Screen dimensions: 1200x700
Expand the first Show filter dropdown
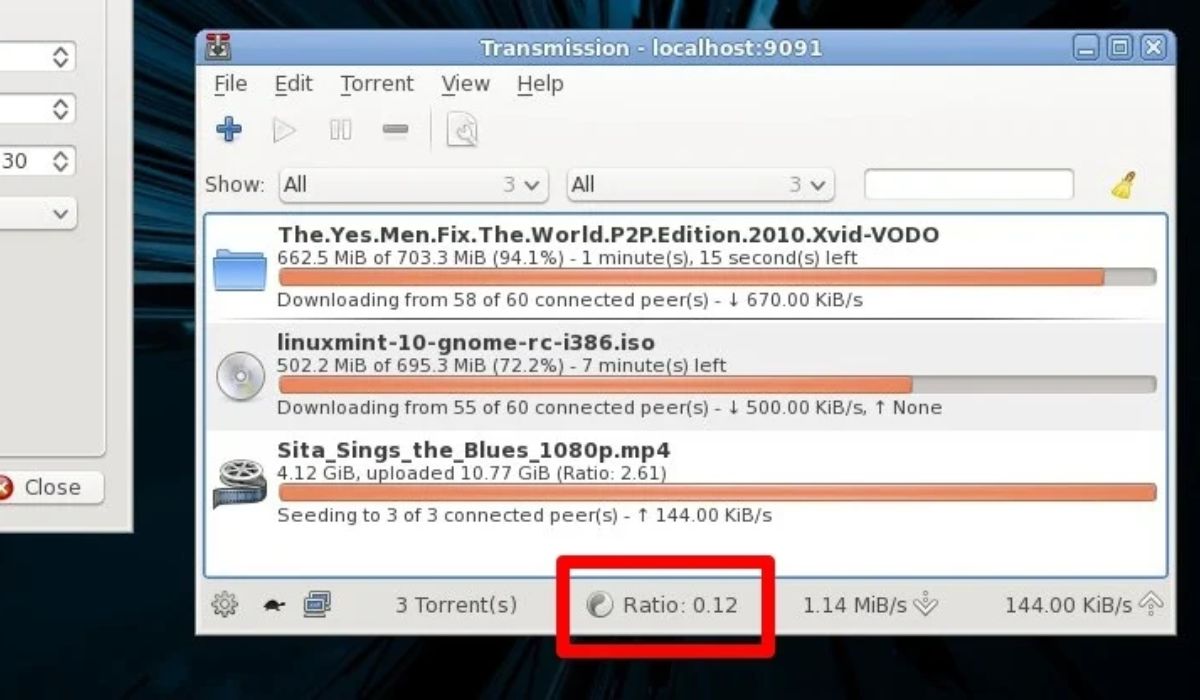pos(414,185)
